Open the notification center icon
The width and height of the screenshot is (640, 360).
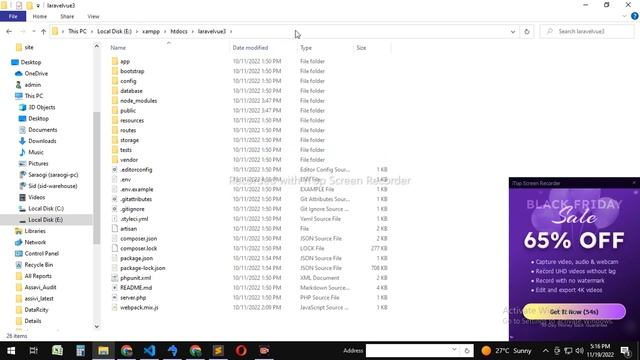click(x=625, y=351)
